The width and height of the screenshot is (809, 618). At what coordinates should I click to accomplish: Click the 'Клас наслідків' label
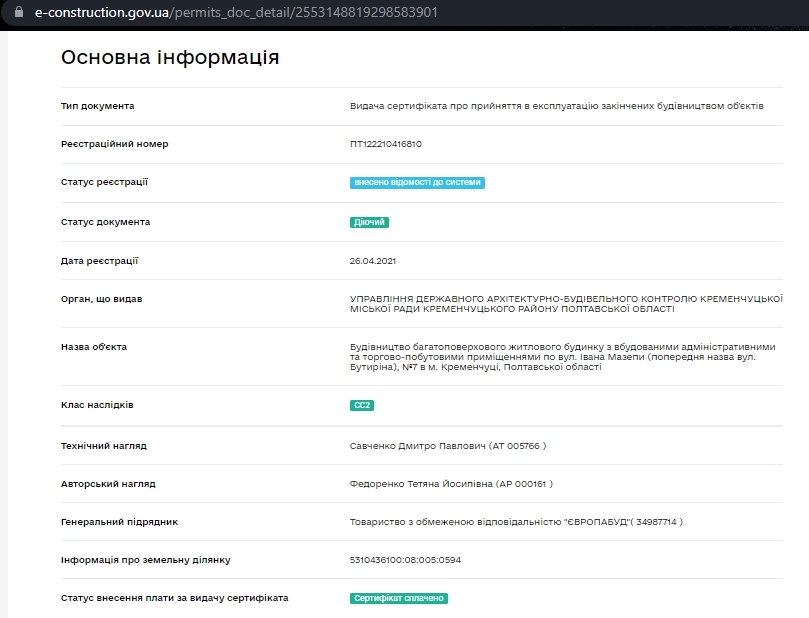(97, 405)
